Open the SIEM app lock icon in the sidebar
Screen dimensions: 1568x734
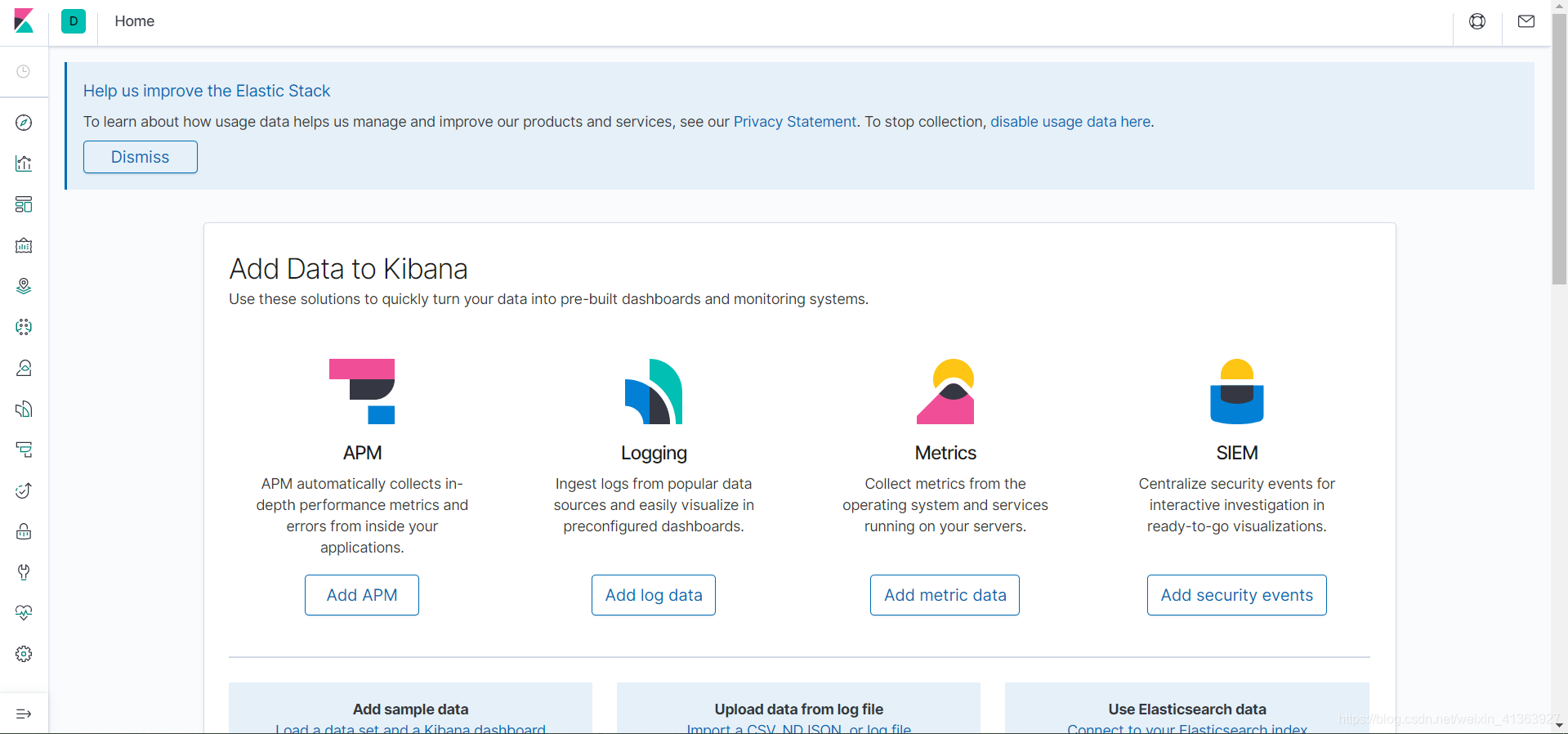click(24, 531)
